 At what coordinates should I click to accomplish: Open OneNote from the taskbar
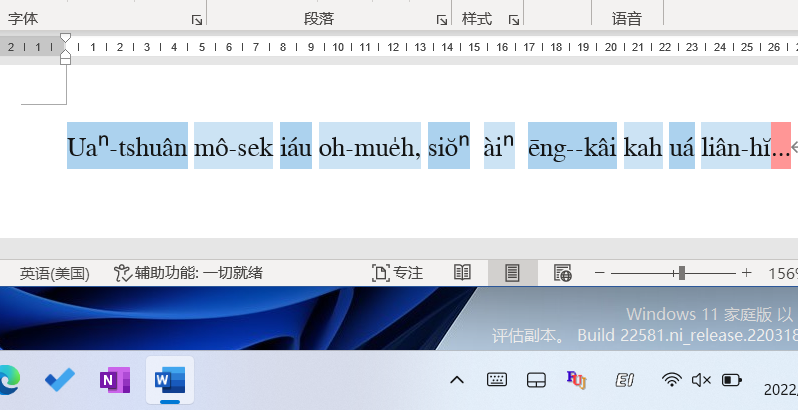[x=115, y=380]
